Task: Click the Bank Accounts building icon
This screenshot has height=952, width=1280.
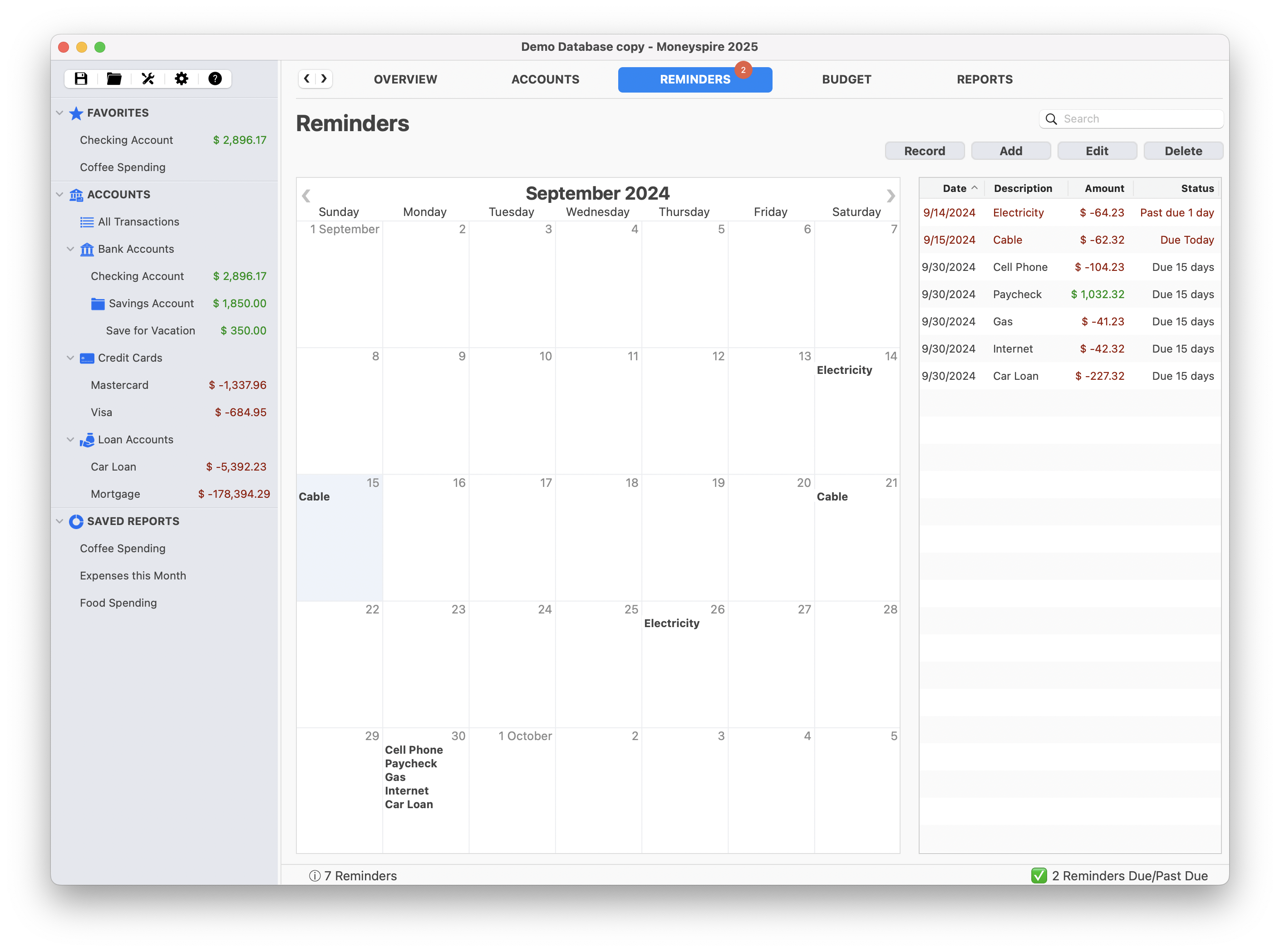Action: (x=87, y=249)
